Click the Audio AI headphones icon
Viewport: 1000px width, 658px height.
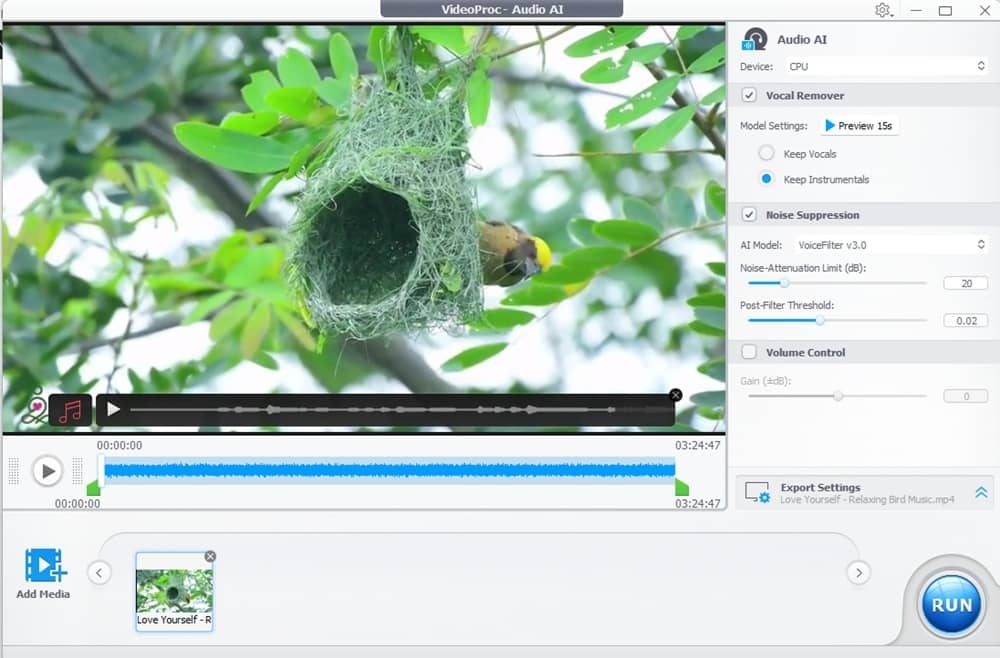pyautogui.click(x=753, y=40)
